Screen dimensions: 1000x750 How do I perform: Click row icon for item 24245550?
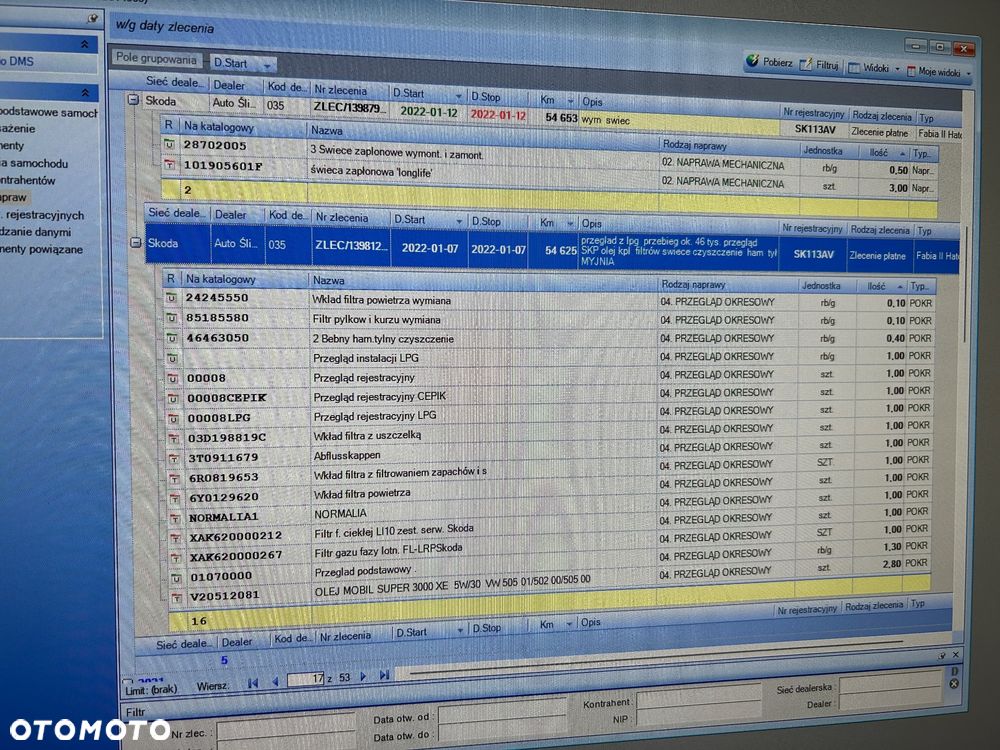tap(171, 297)
